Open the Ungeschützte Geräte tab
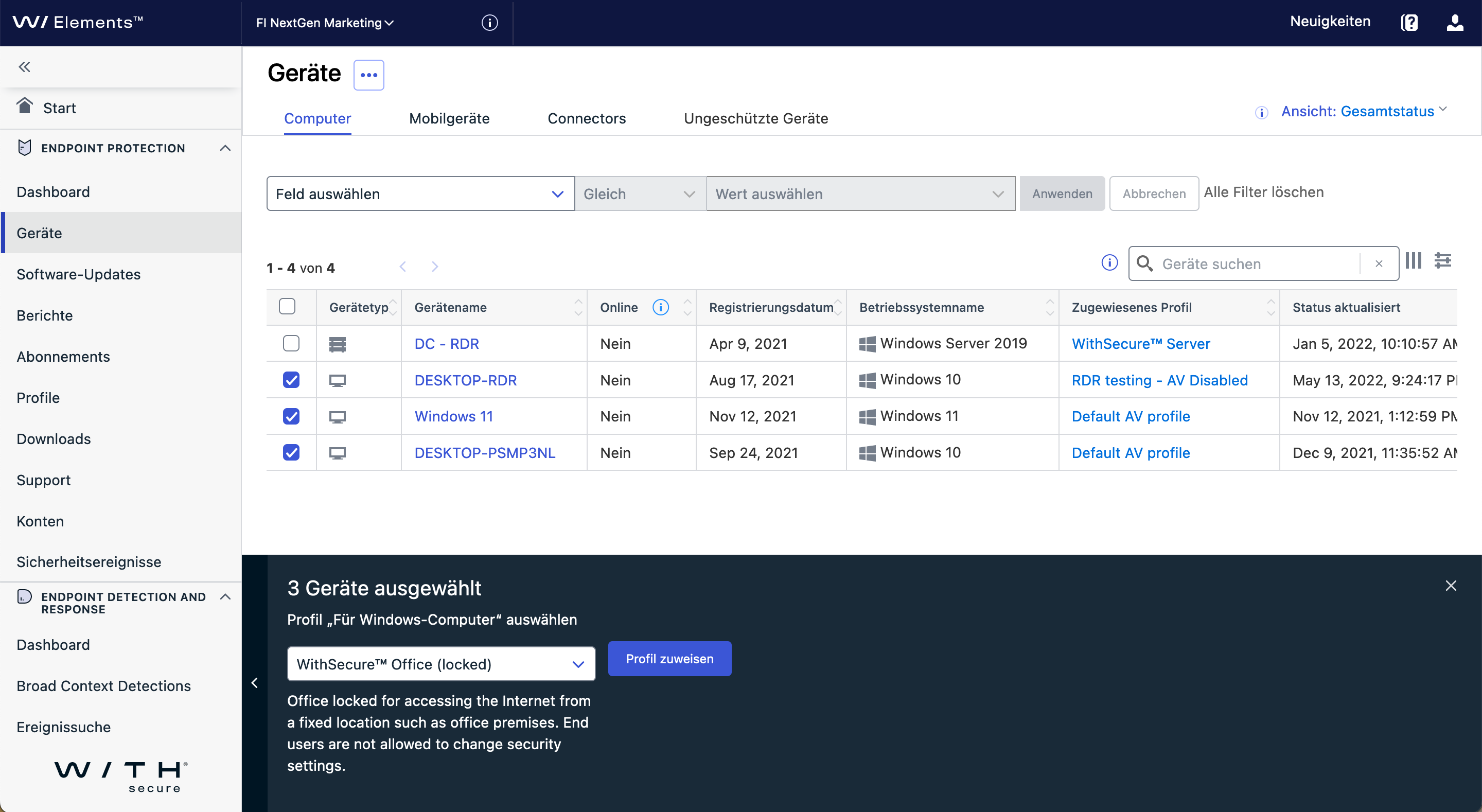 point(755,118)
